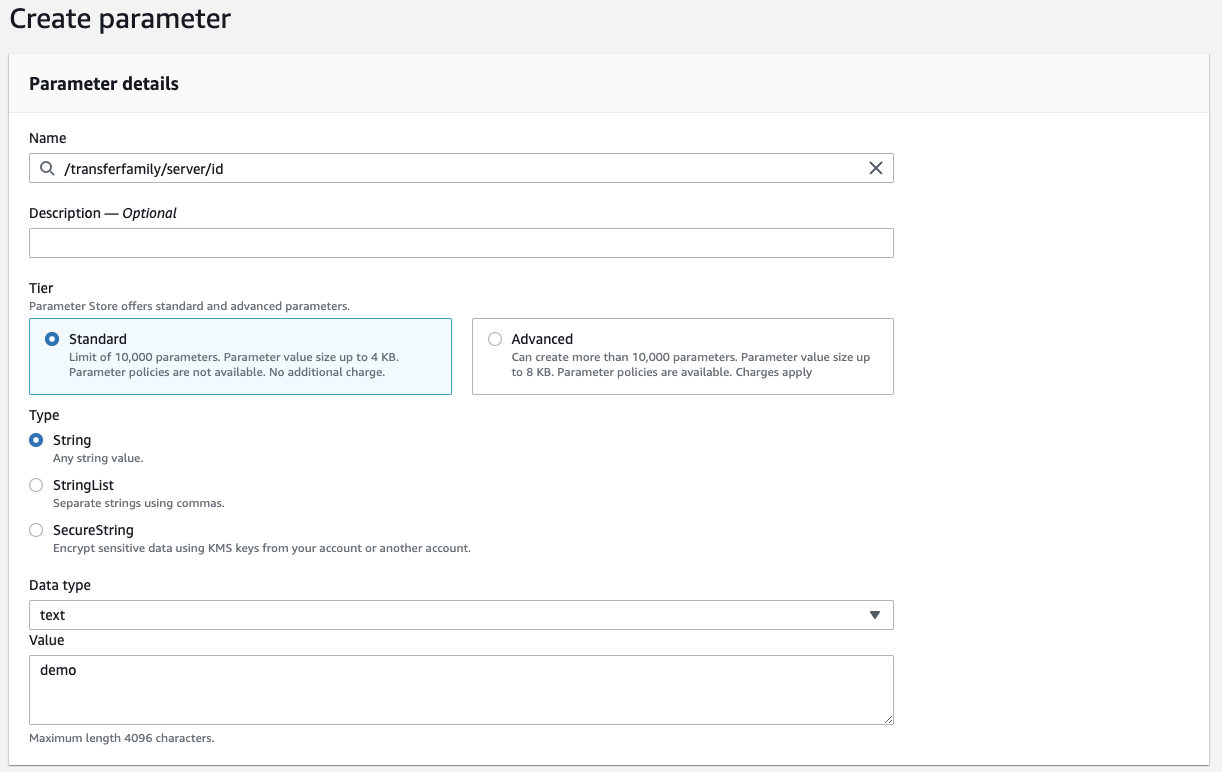Click the StringList label text
The height and width of the screenshot is (772, 1222).
point(83,485)
